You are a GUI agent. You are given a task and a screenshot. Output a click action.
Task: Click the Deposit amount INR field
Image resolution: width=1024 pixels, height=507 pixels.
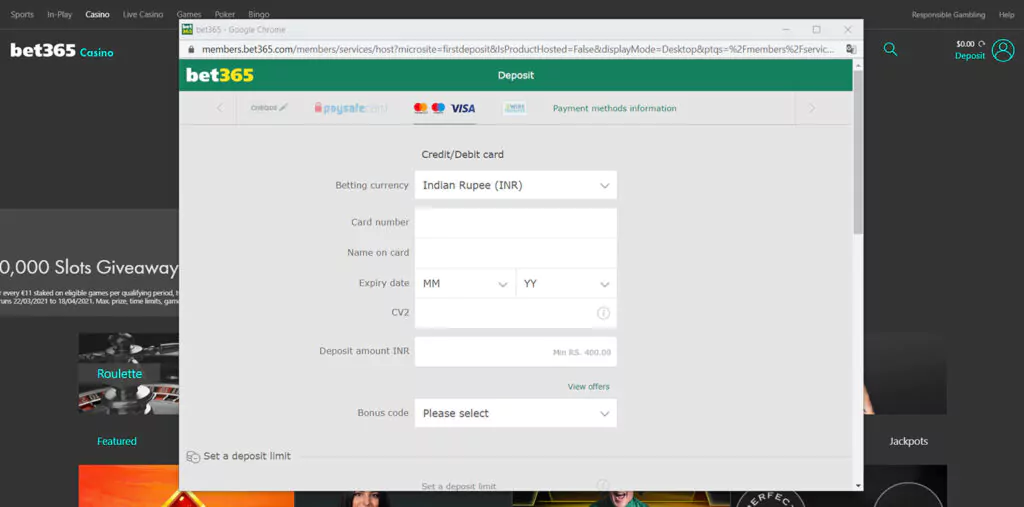[515, 352]
